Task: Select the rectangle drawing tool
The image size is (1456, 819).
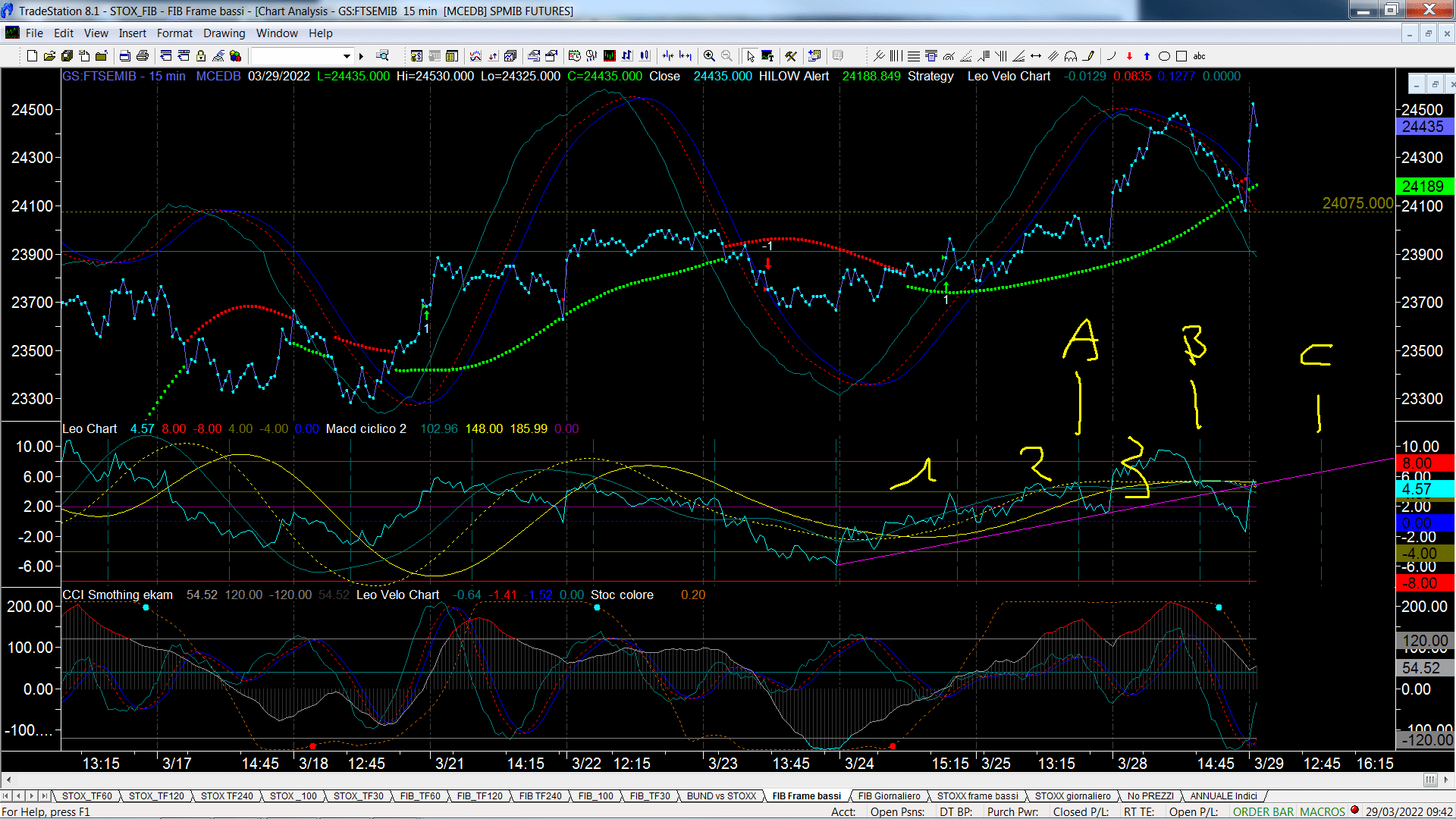Action: pyautogui.click(x=1181, y=56)
